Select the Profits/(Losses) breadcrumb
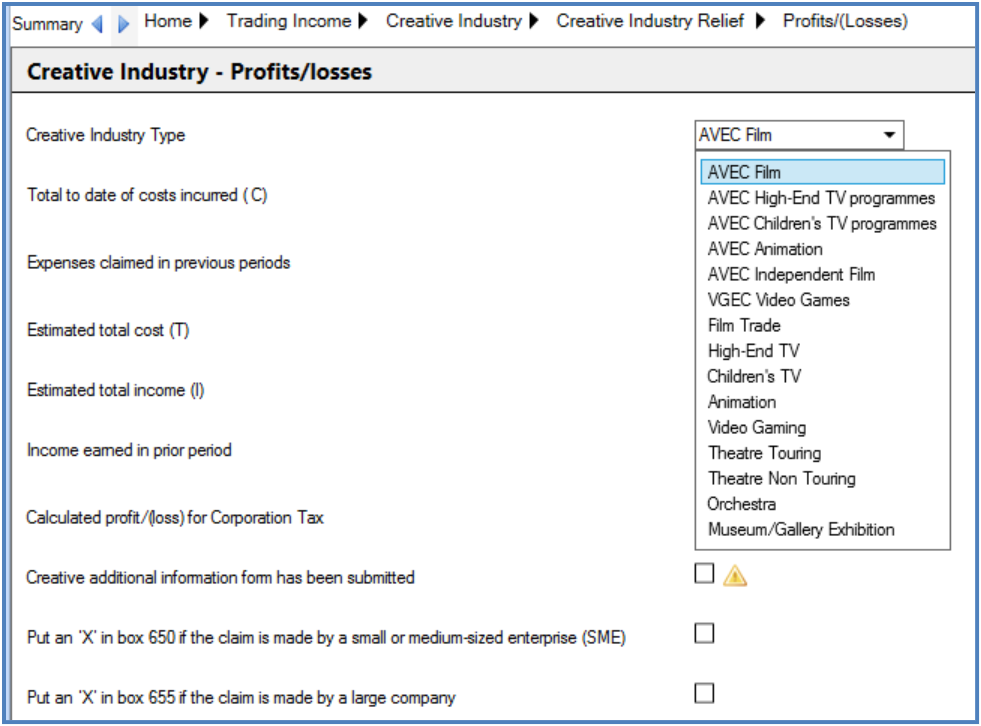 tap(845, 21)
